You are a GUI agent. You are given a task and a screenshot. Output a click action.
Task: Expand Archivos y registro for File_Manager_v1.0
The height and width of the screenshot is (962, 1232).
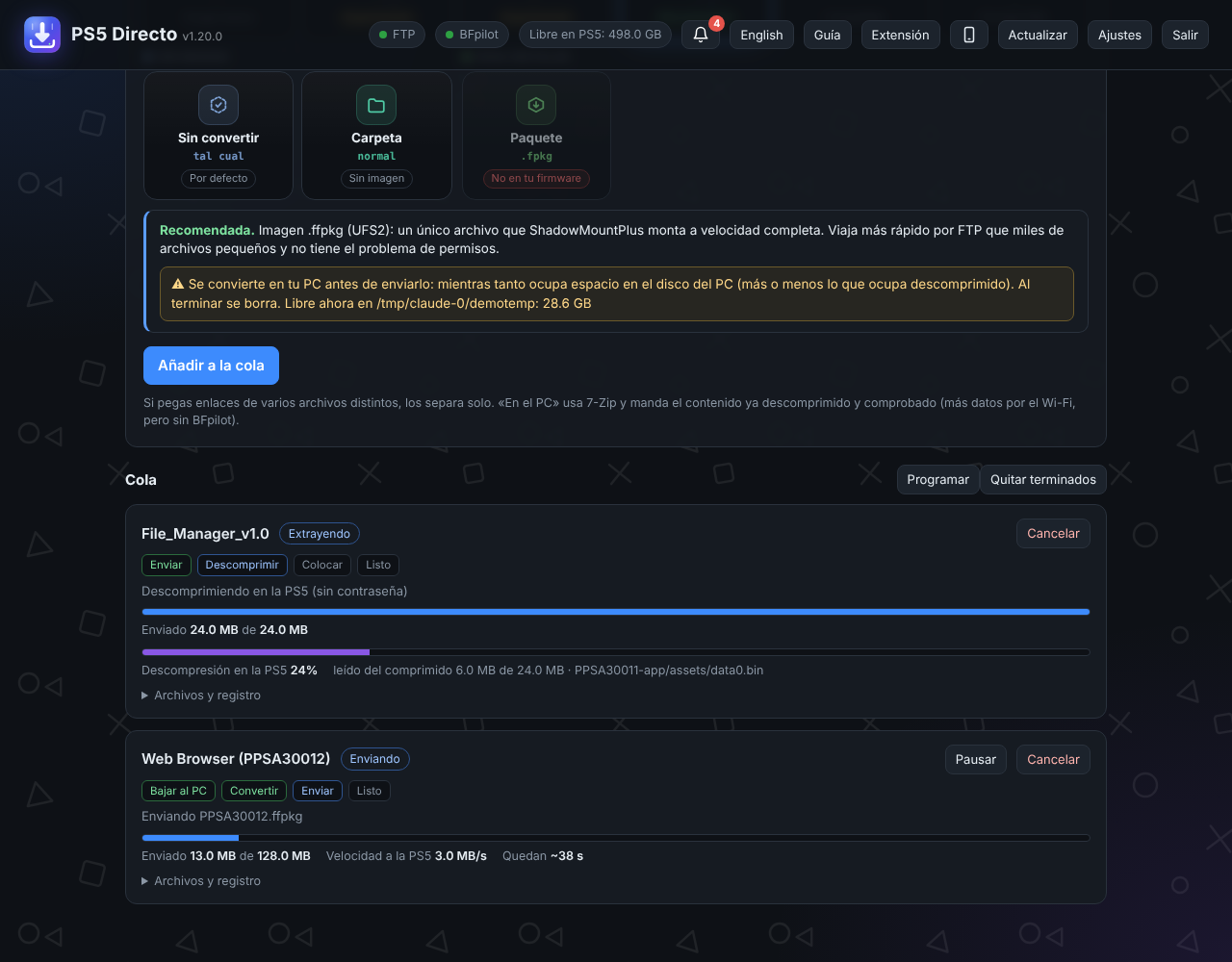[201, 696]
